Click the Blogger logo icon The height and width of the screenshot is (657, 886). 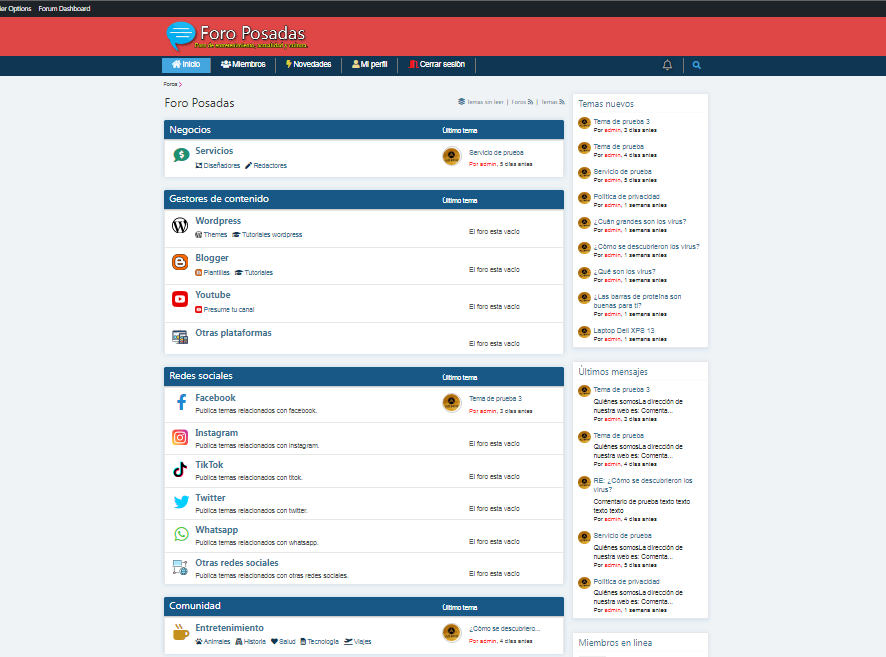pyautogui.click(x=180, y=262)
